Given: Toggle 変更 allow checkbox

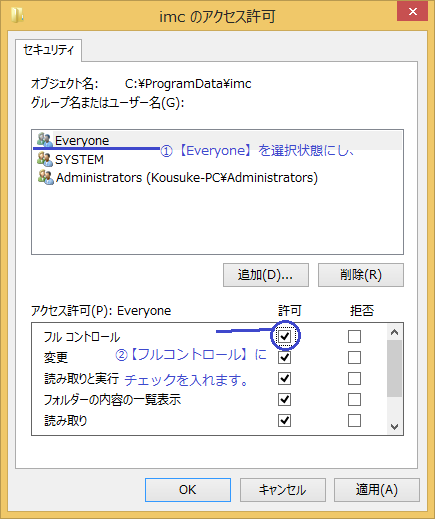Looking at the screenshot, I should tap(284, 358).
